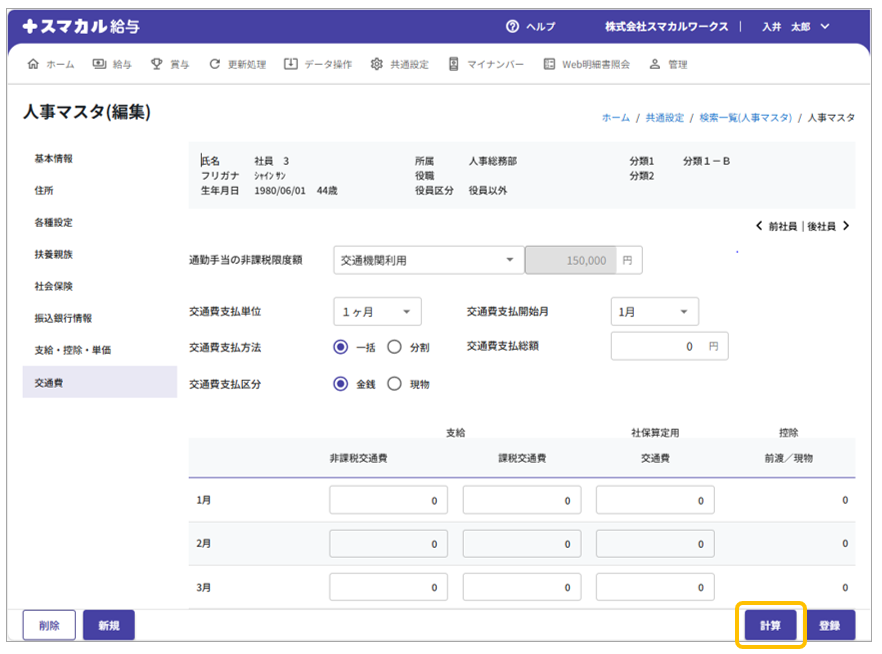
Task: Select the 分割 payment method radio button
Action: [394, 347]
